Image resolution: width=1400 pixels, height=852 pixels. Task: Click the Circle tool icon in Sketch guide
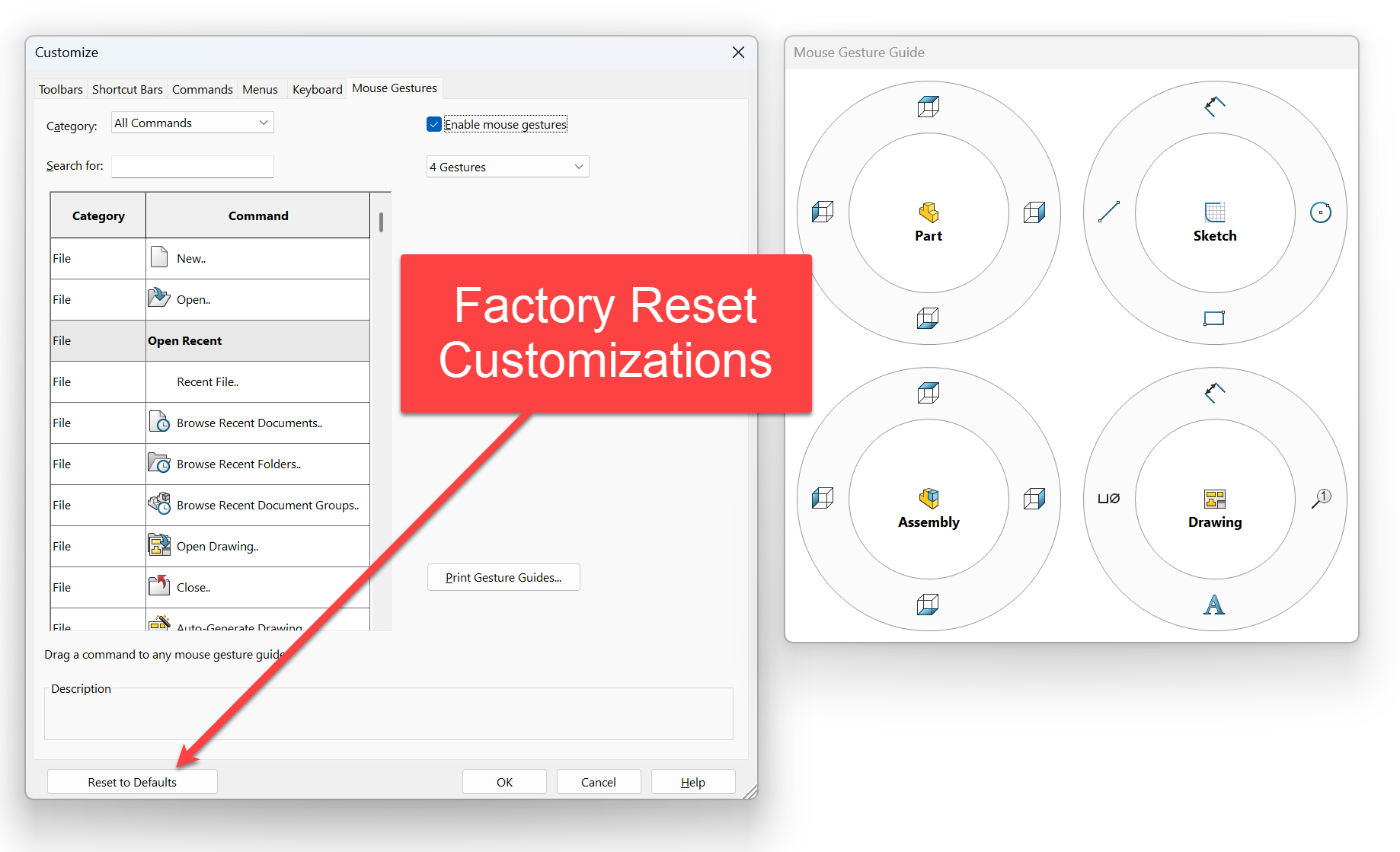click(1321, 212)
